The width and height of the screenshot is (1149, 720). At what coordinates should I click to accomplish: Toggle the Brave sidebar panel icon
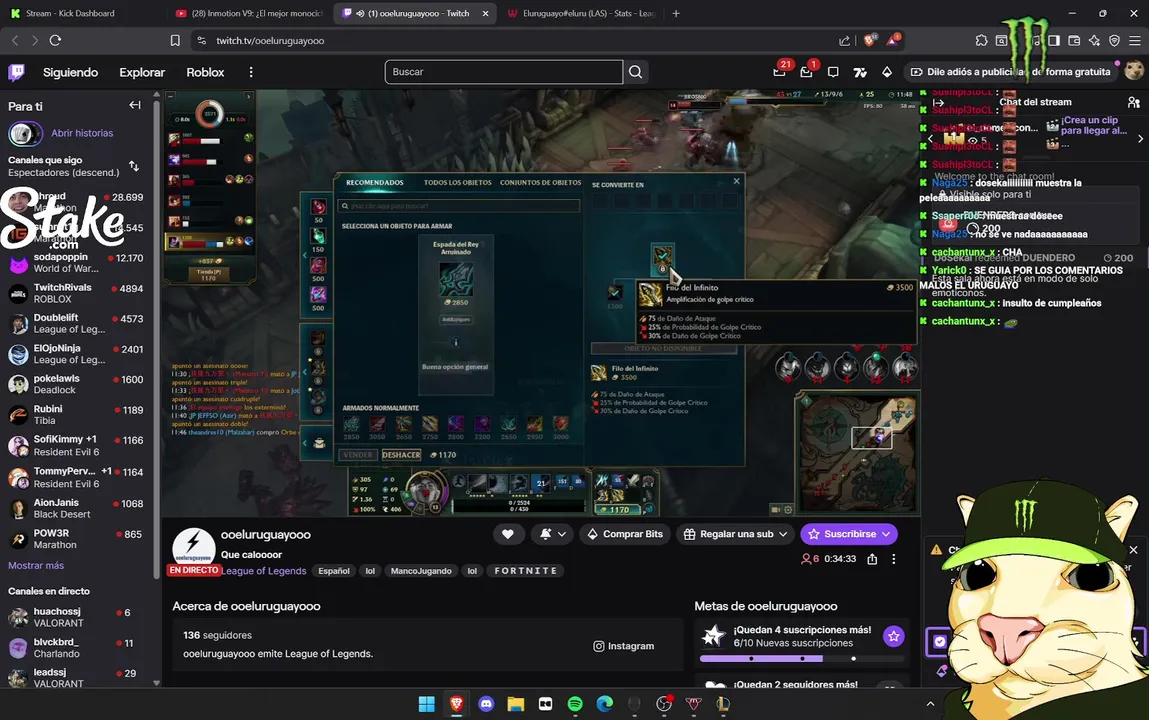[1054, 40]
